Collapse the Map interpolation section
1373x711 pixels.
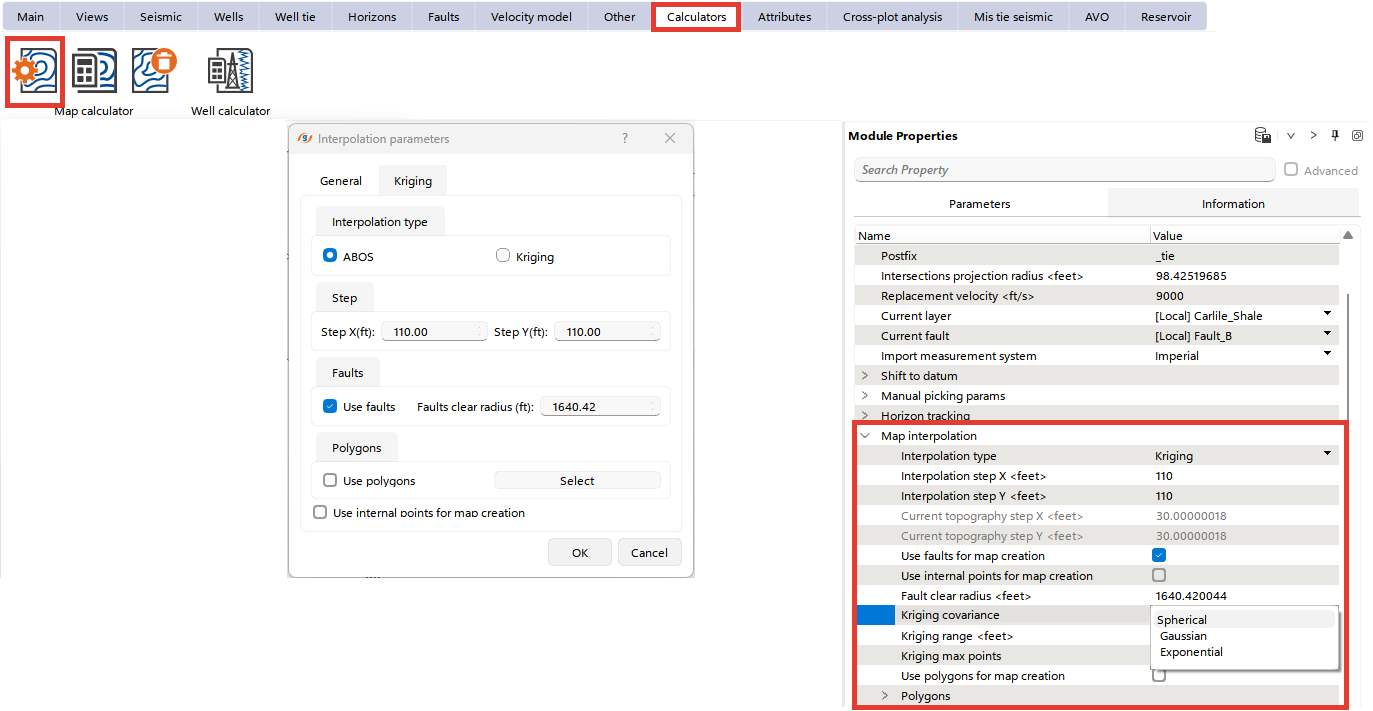[865, 436]
